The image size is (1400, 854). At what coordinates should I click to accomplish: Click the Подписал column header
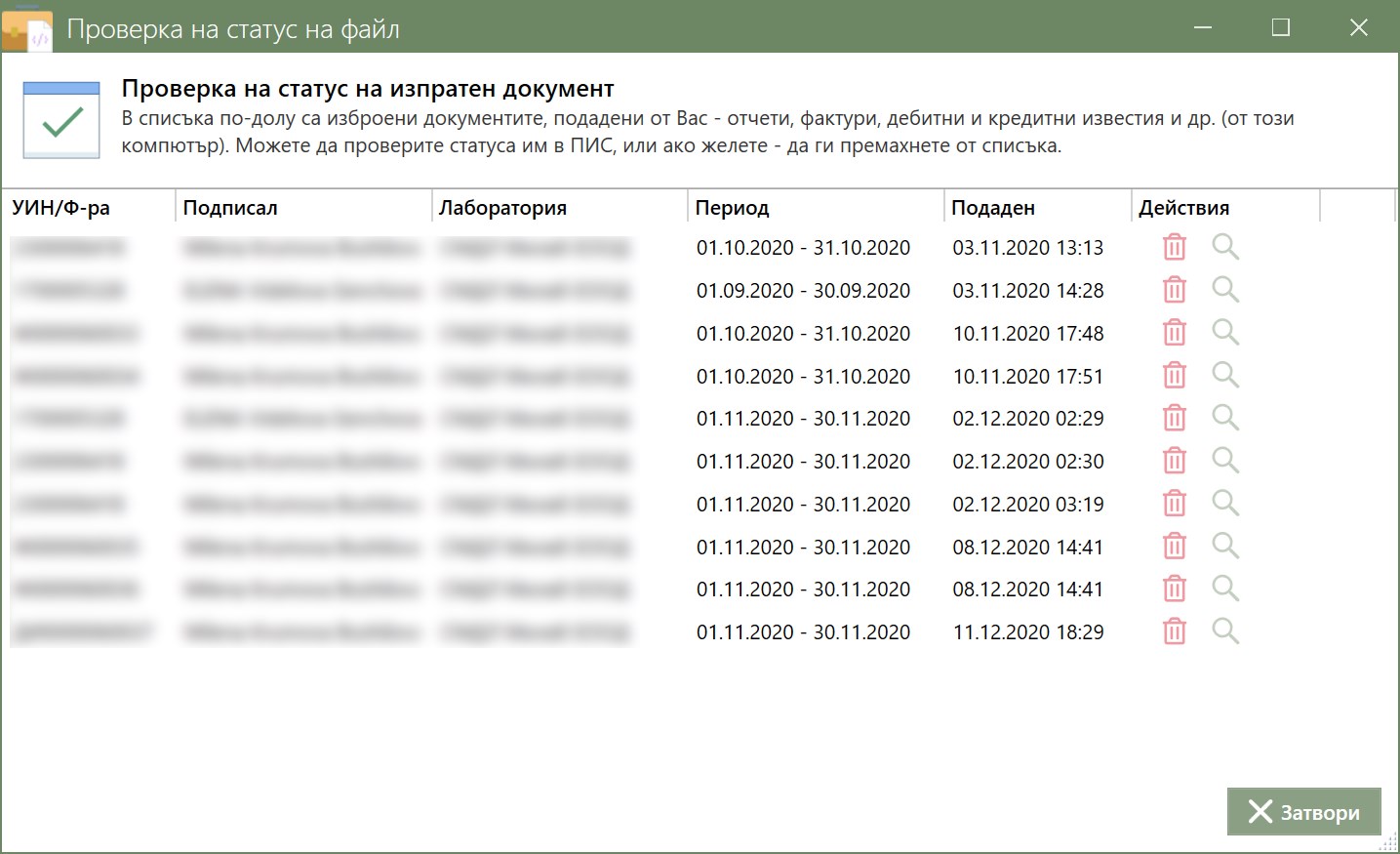[303, 208]
